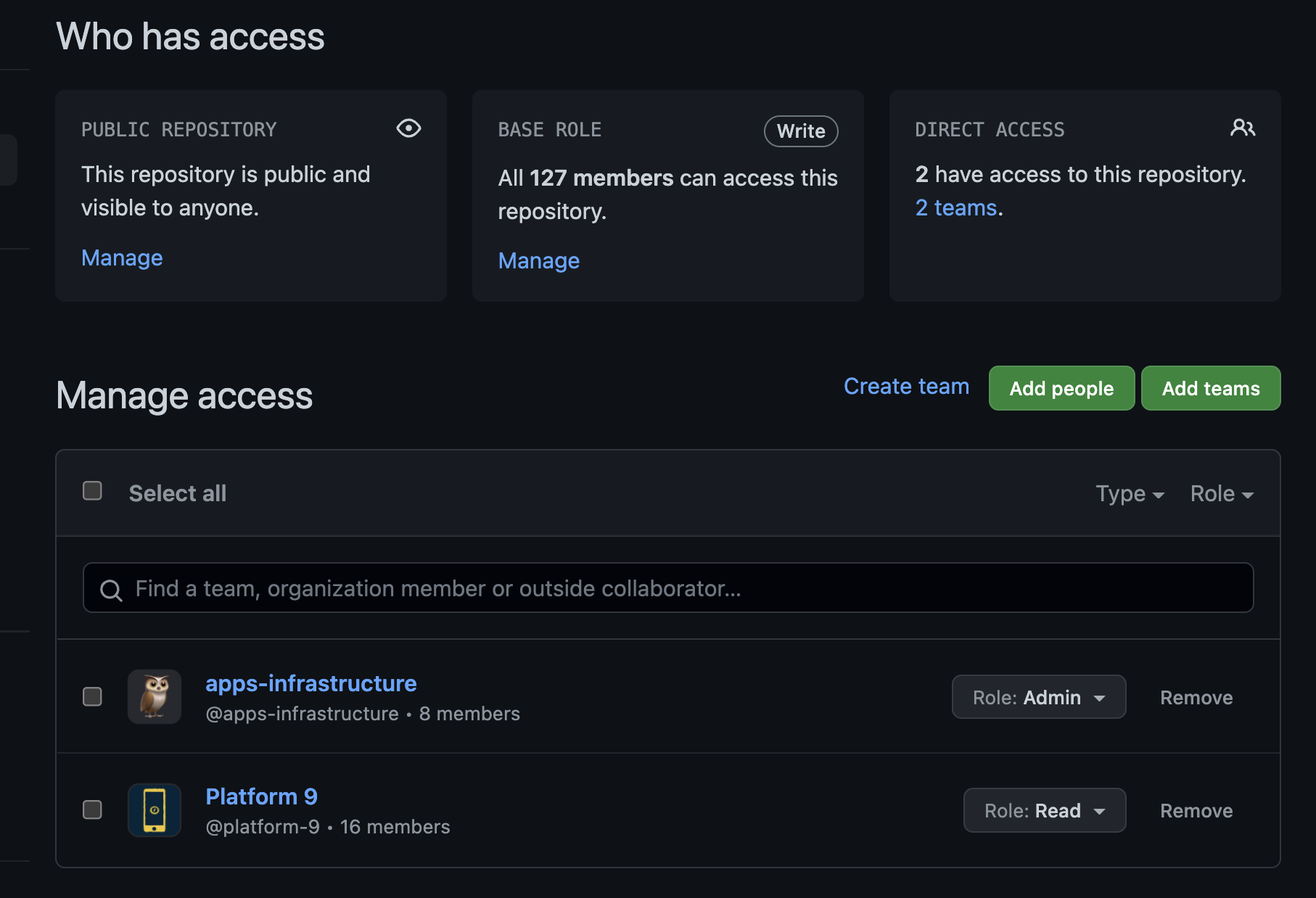The image size is (1316, 898).
Task: Click the search magnifier icon
Action: [x=111, y=590]
